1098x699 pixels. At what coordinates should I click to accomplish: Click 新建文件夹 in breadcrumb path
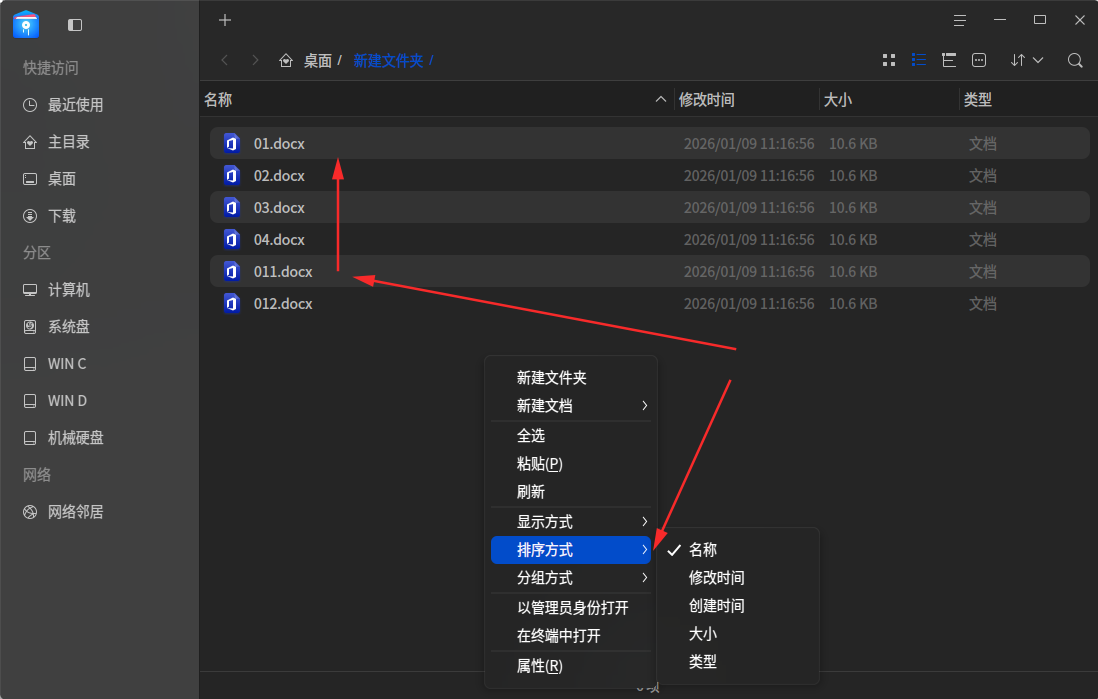[x=388, y=61]
